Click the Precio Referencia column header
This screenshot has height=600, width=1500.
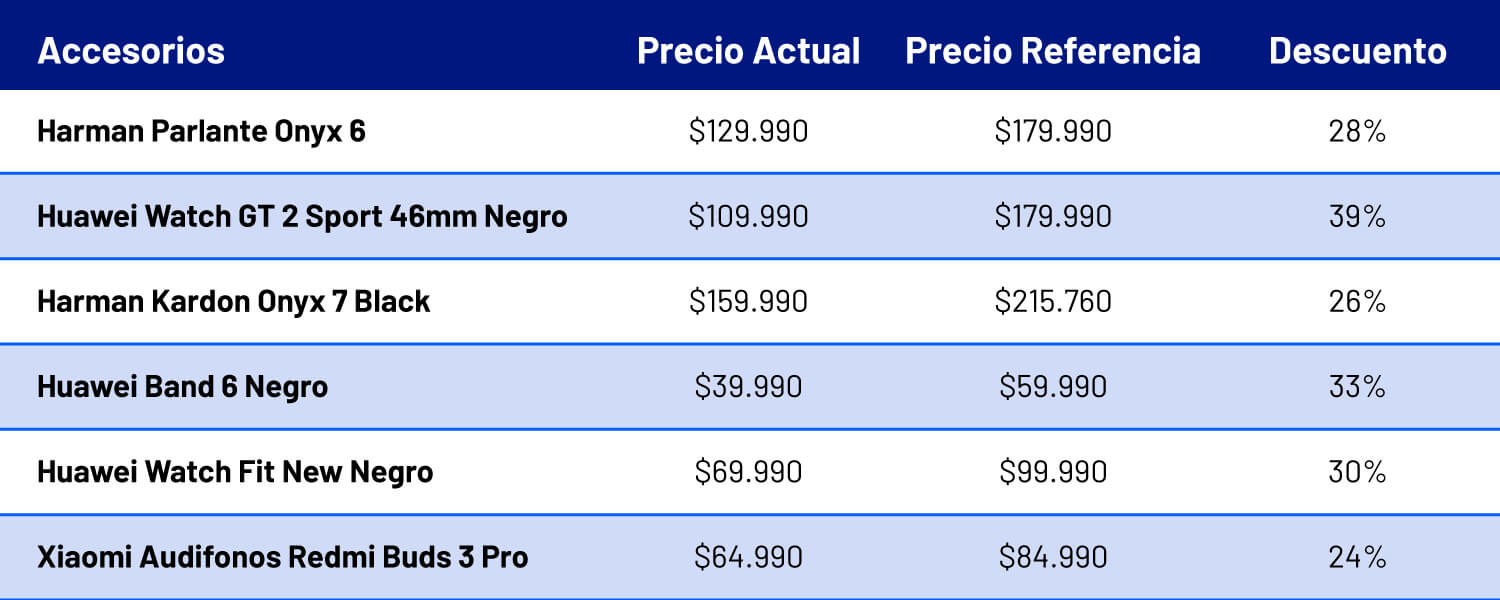[1052, 51]
